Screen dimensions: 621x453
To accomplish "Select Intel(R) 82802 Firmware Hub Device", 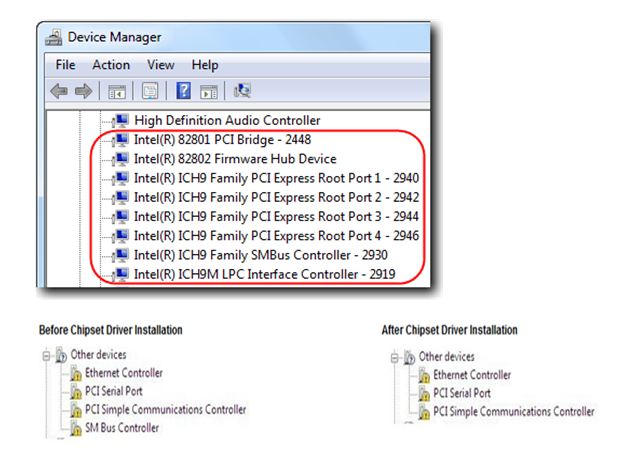I will pos(235,159).
